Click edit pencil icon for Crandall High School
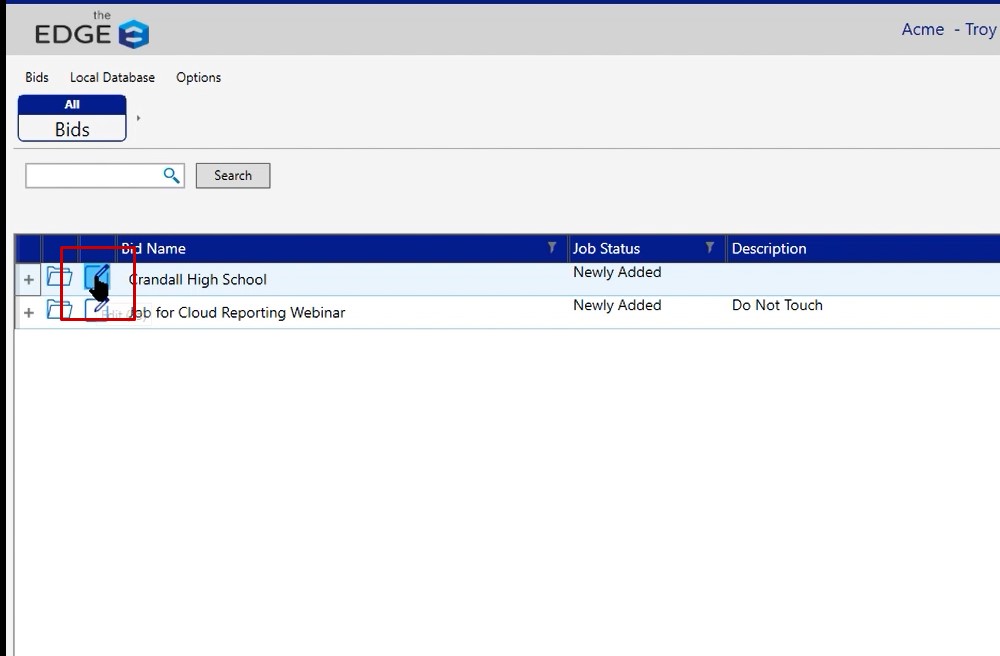Image resolution: width=1000 pixels, height=656 pixels. pyautogui.click(x=97, y=278)
